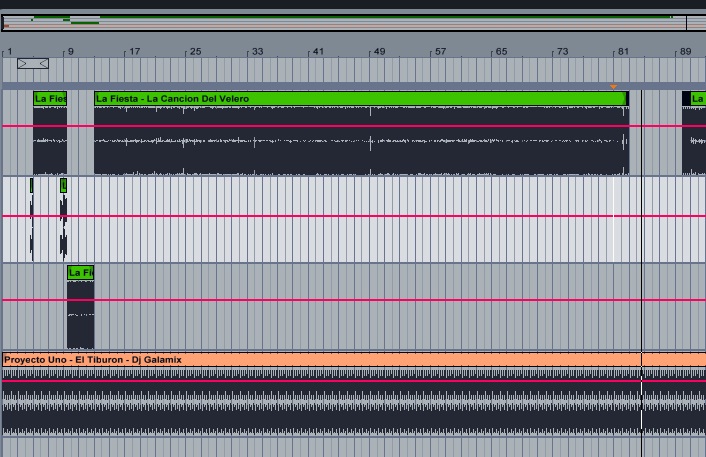Viewport: 706px width, 457px height.
Task: Click bar 65 in the beat ruler
Action: 502,51
